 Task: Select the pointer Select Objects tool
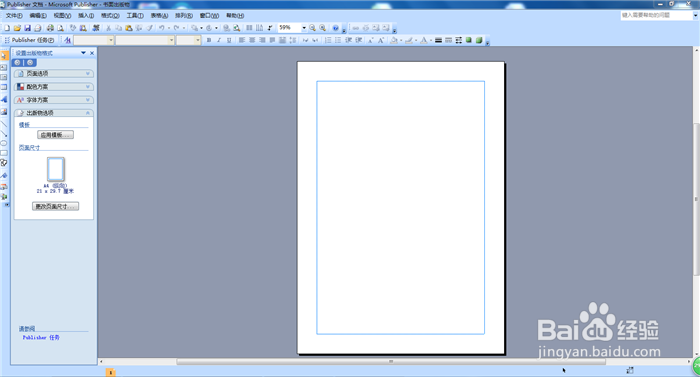point(4,56)
